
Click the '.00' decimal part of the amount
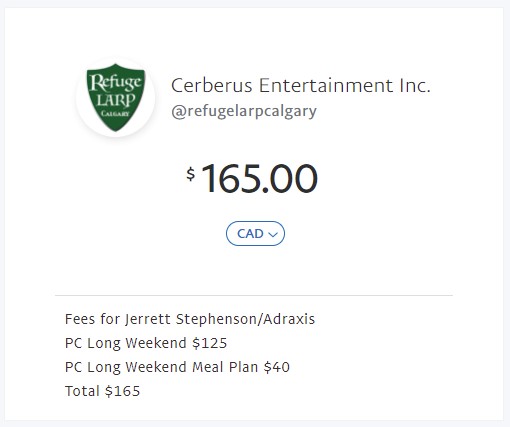pos(290,178)
